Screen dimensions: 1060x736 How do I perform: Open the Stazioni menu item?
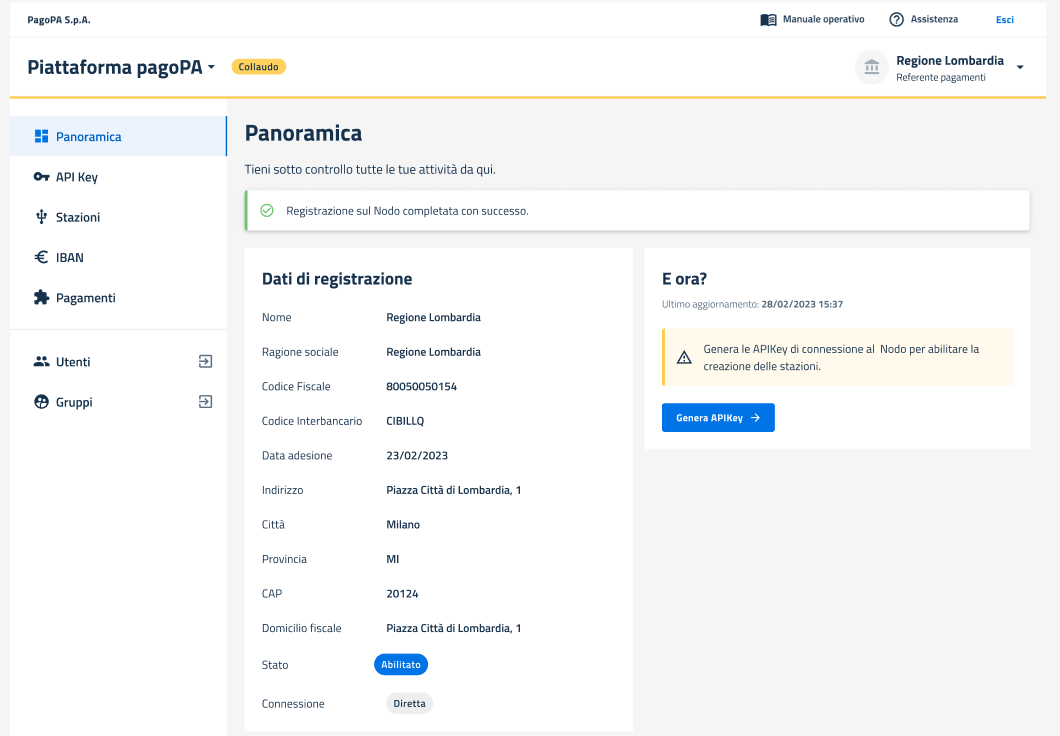click(x=78, y=217)
